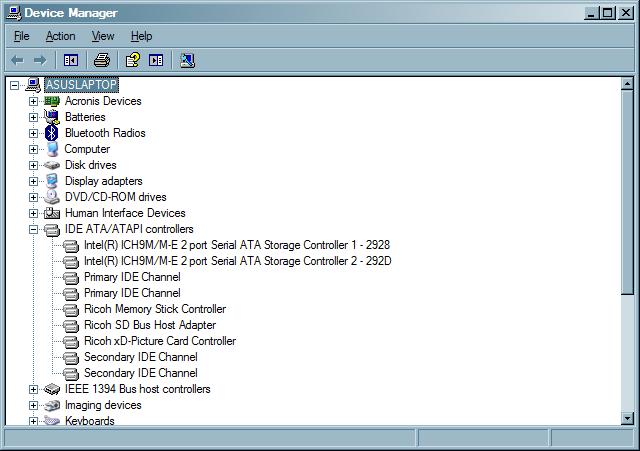The width and height of the screenshot is (640, 451).
Task: Click the Disk drives icon
Action: (52, 165)
